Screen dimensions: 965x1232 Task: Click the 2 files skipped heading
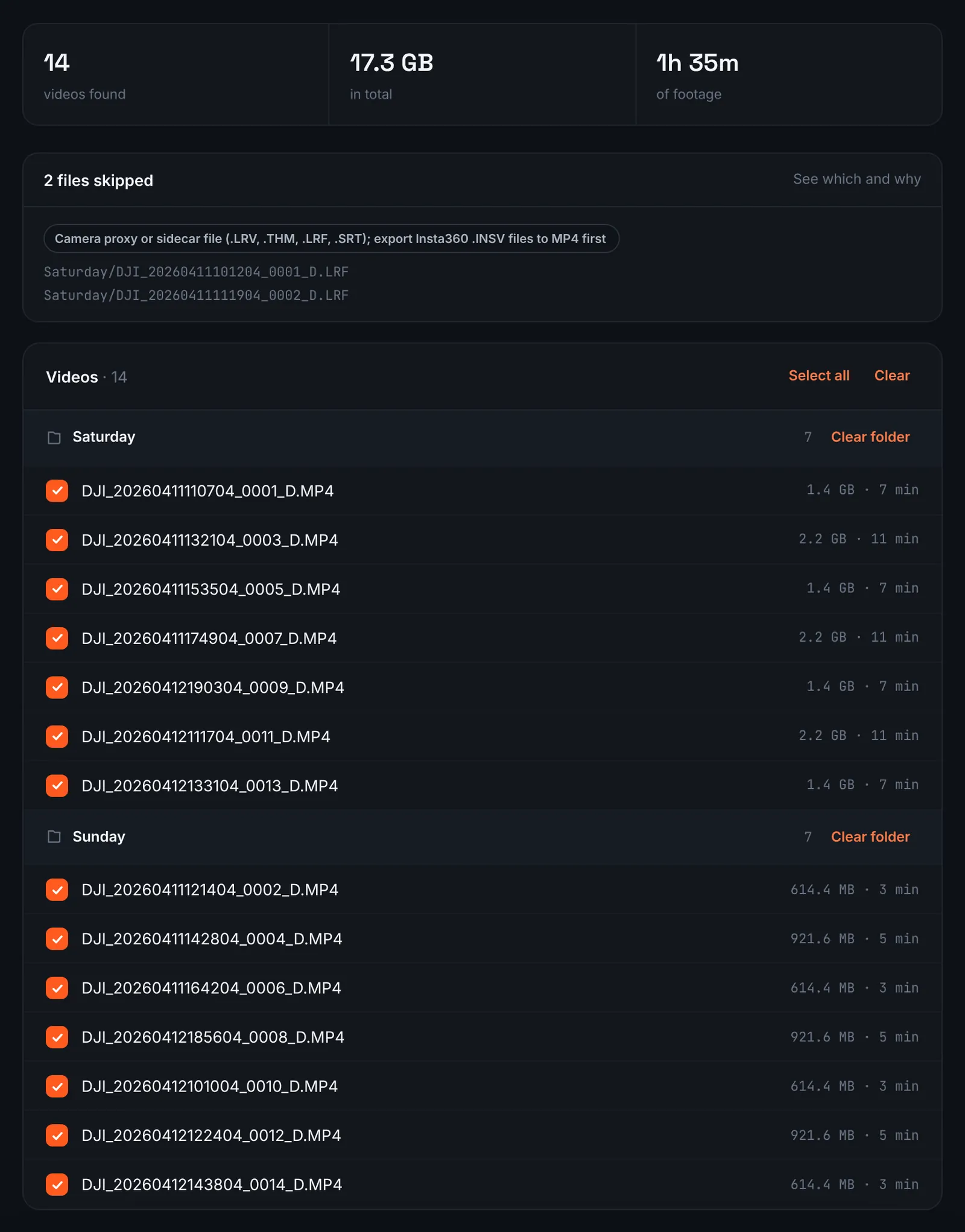98,180
